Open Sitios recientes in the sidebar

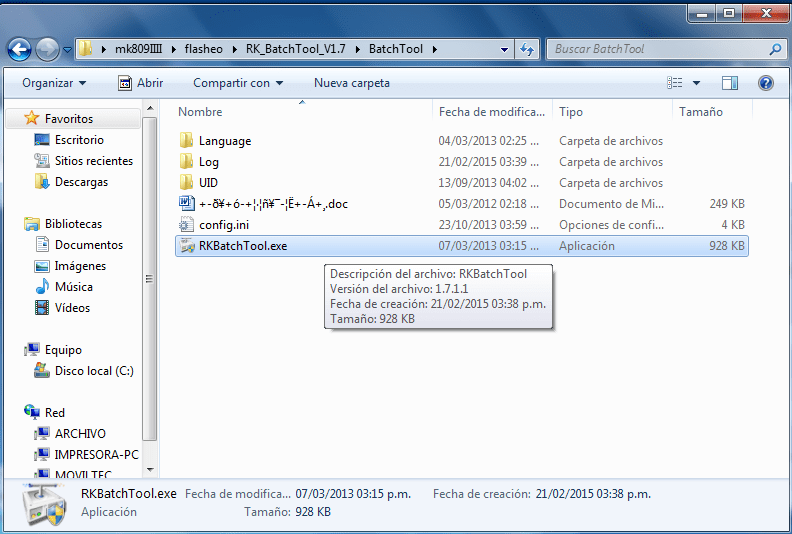[x=93, y=161]
